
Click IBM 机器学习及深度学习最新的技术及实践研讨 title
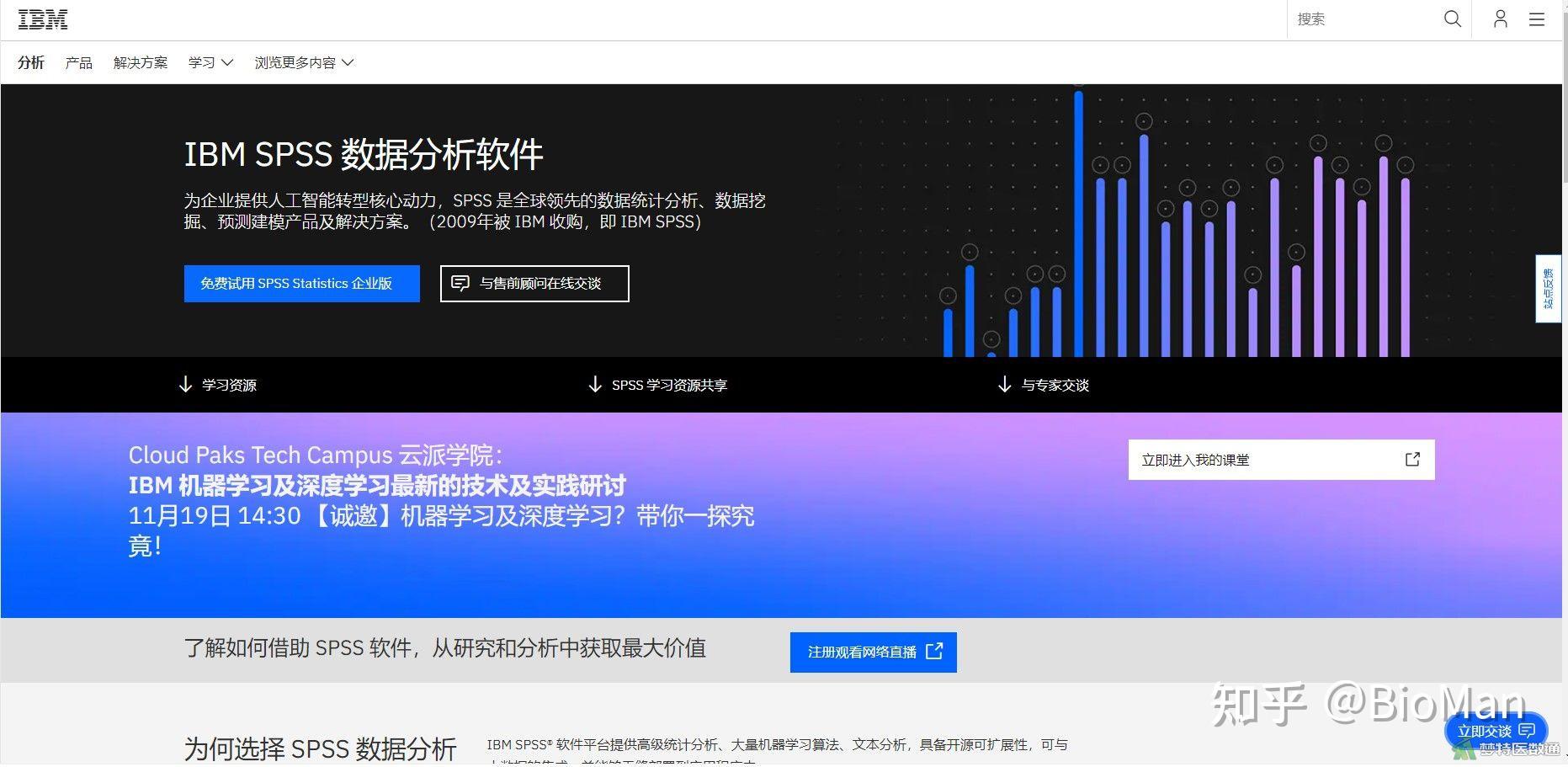pyautogui.click(x=377, y=486)
